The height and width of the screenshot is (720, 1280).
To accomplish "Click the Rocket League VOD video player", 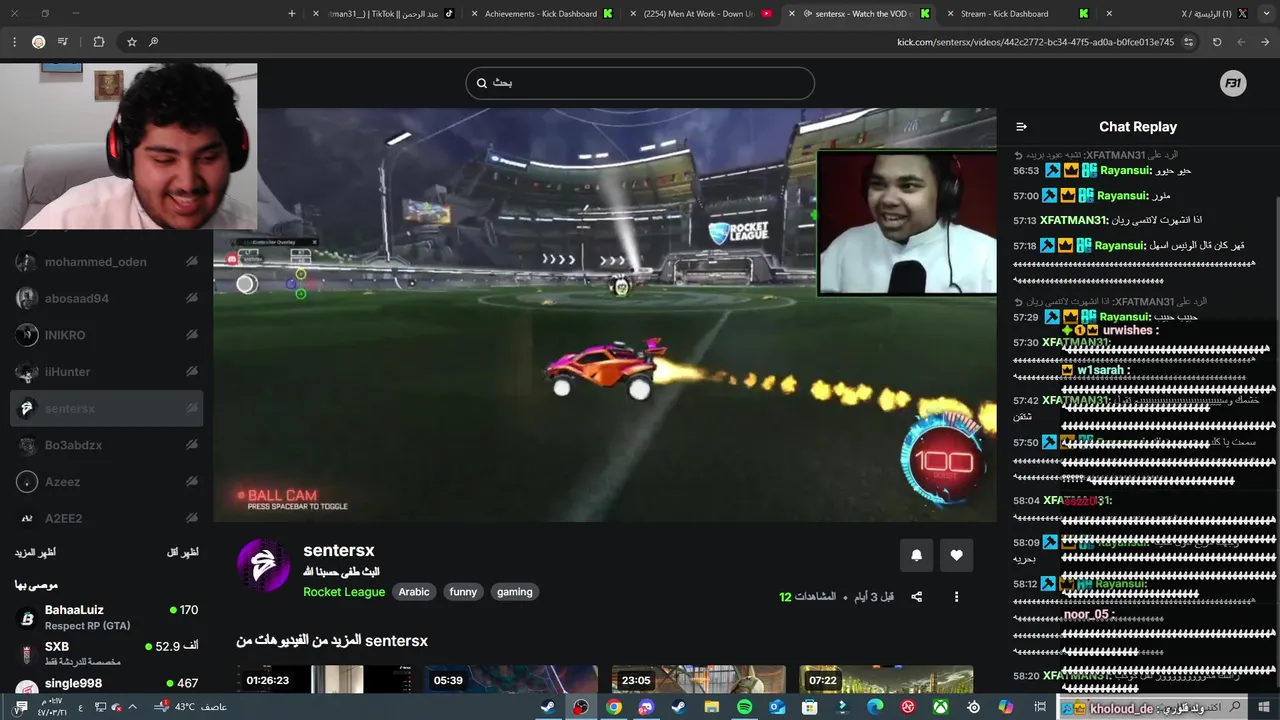I will coord(605,314).
